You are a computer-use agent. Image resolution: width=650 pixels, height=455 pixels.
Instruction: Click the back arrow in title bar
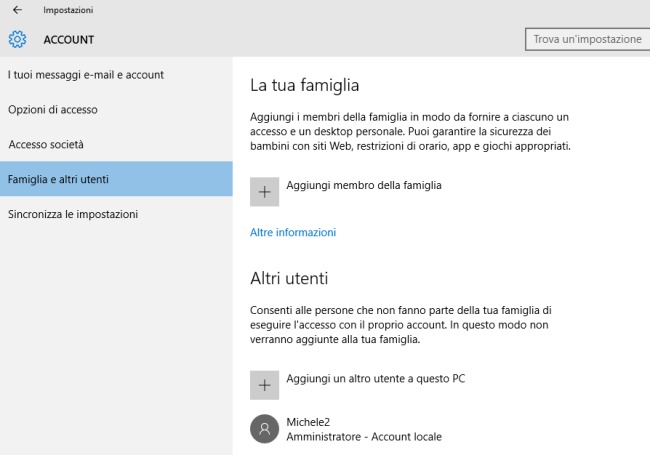click(16, 10)
